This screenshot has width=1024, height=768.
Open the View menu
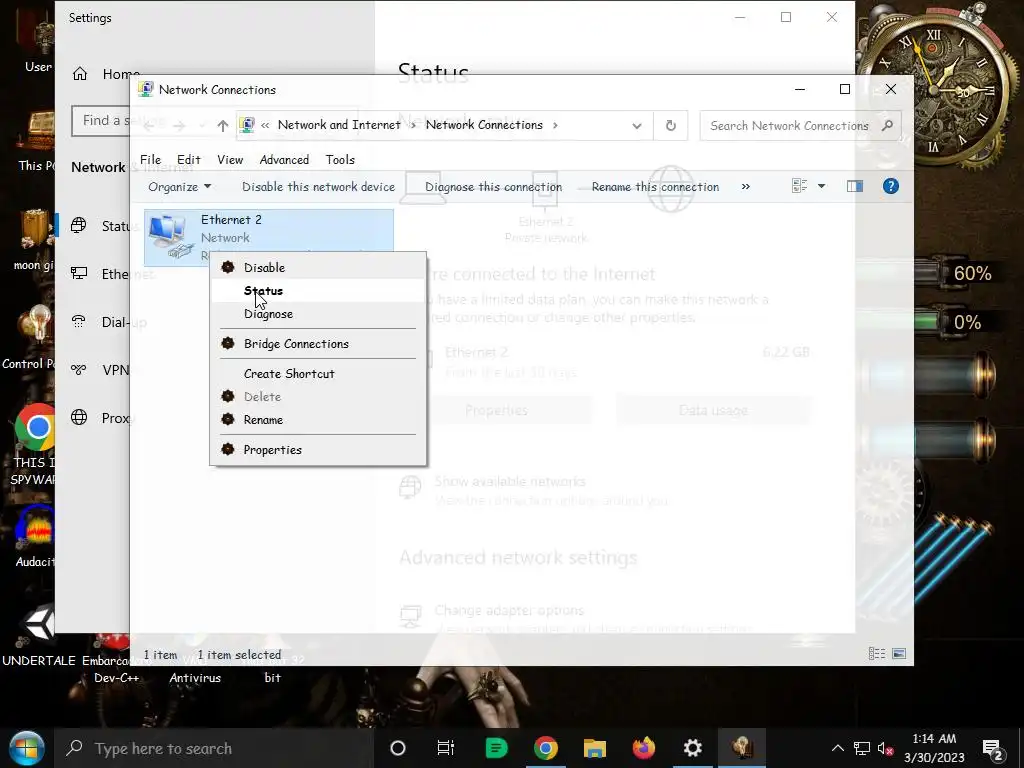tap(230, 159)
